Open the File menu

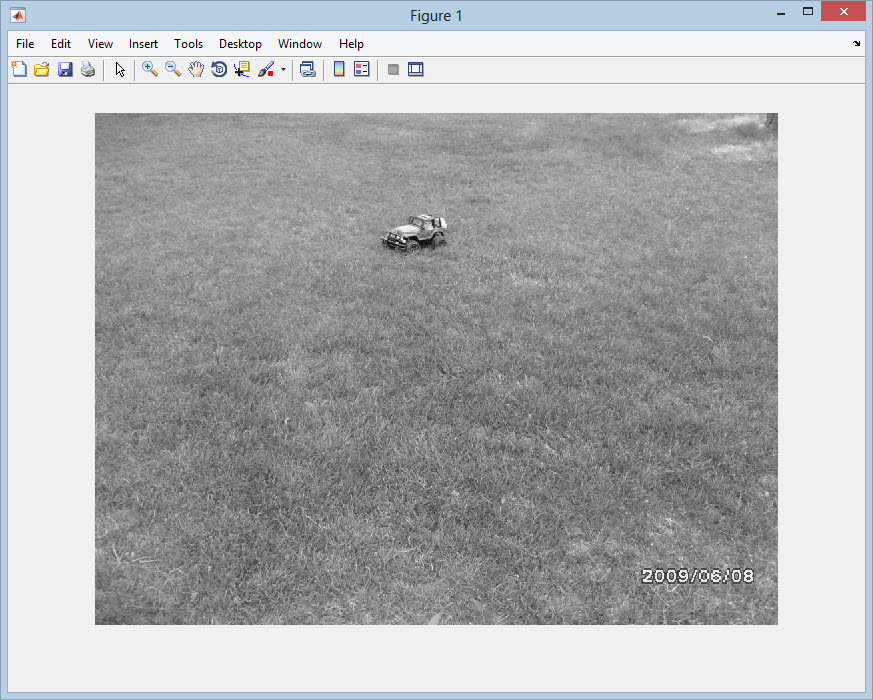click(x=25, y=43)
